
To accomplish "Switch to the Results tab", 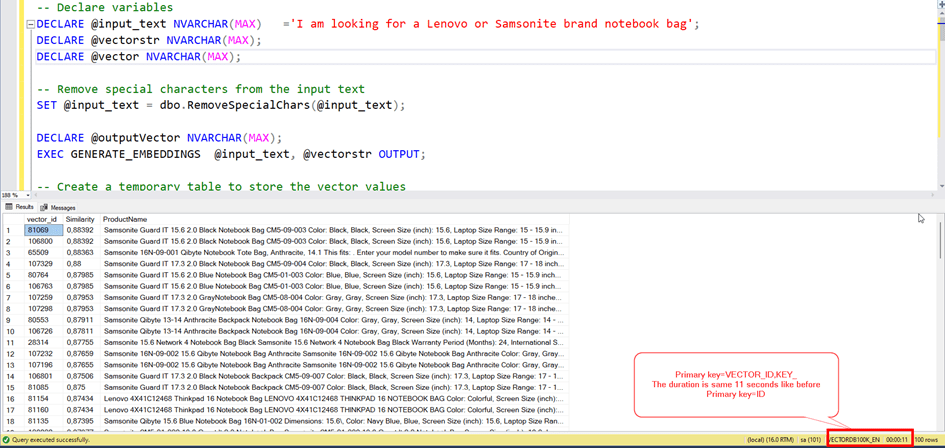I will point(20,207).
